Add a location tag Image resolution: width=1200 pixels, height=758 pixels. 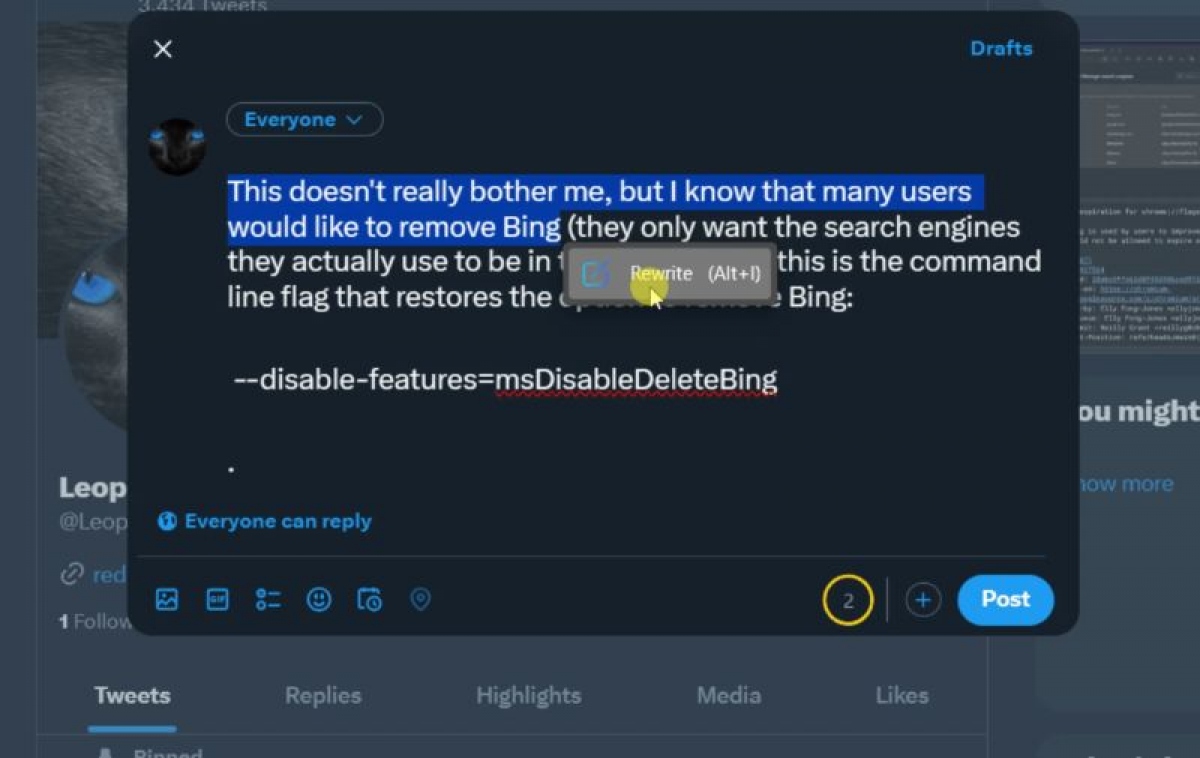[x=420, y=599]
